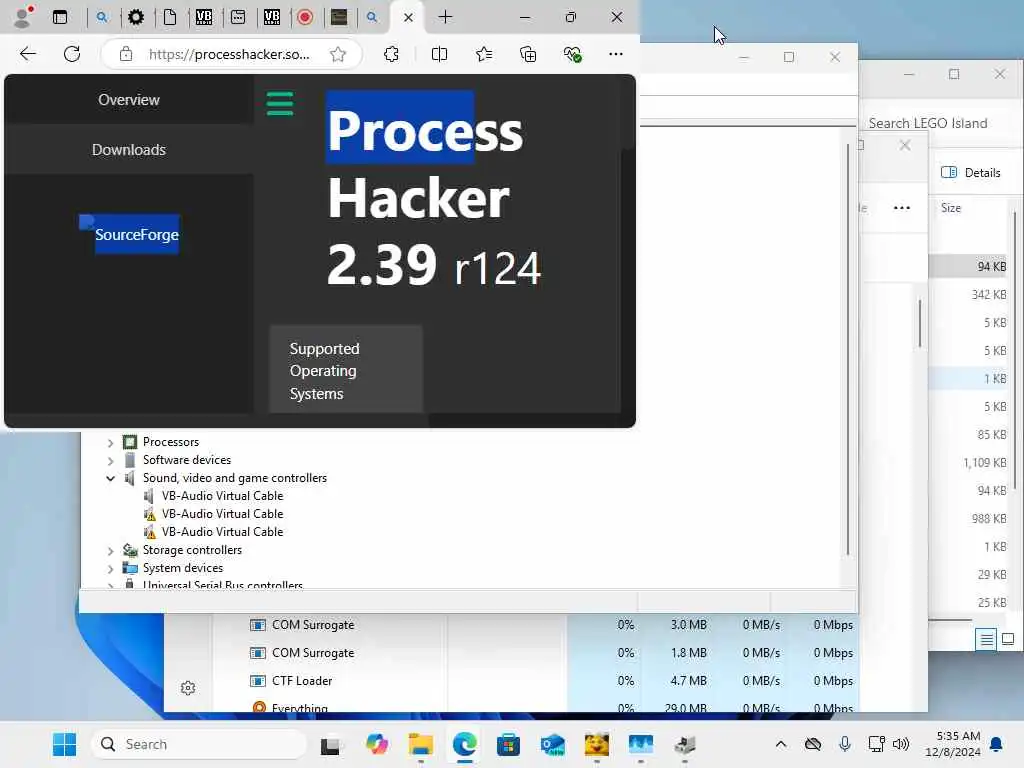This screenshot has width=1024, height=768.
Task: Go back in the browser
Action: point(28,54)
